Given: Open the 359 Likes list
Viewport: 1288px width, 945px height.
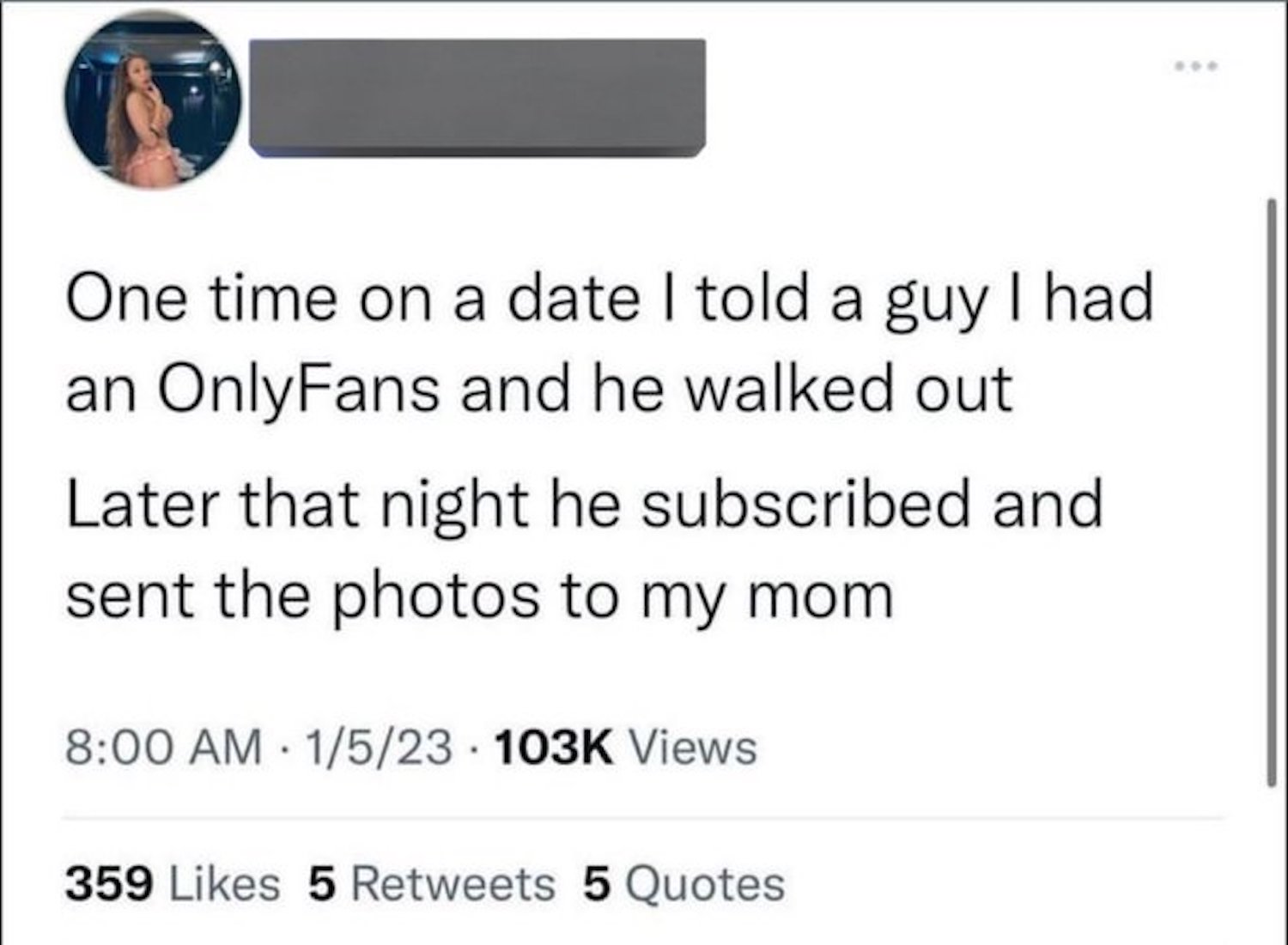Looking at the screenshot, I should 173,884.
